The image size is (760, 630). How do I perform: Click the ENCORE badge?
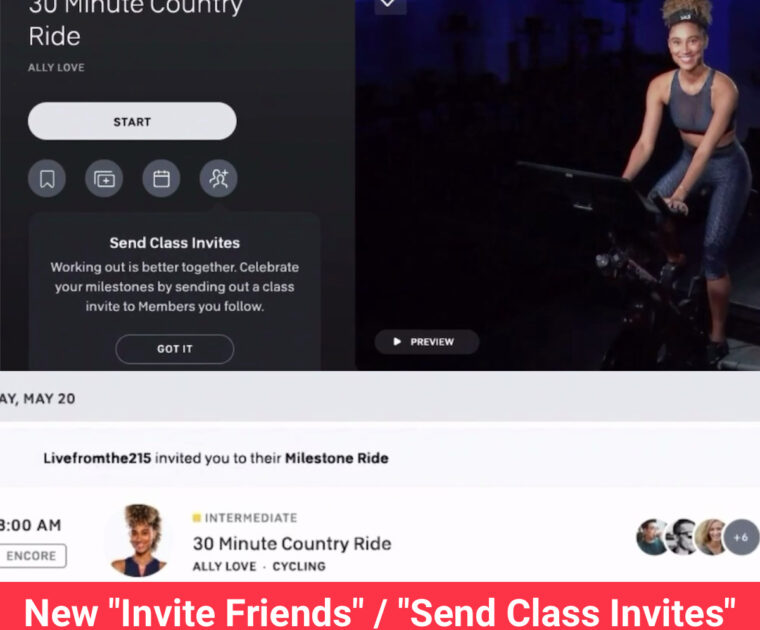[x=32, y=556]
